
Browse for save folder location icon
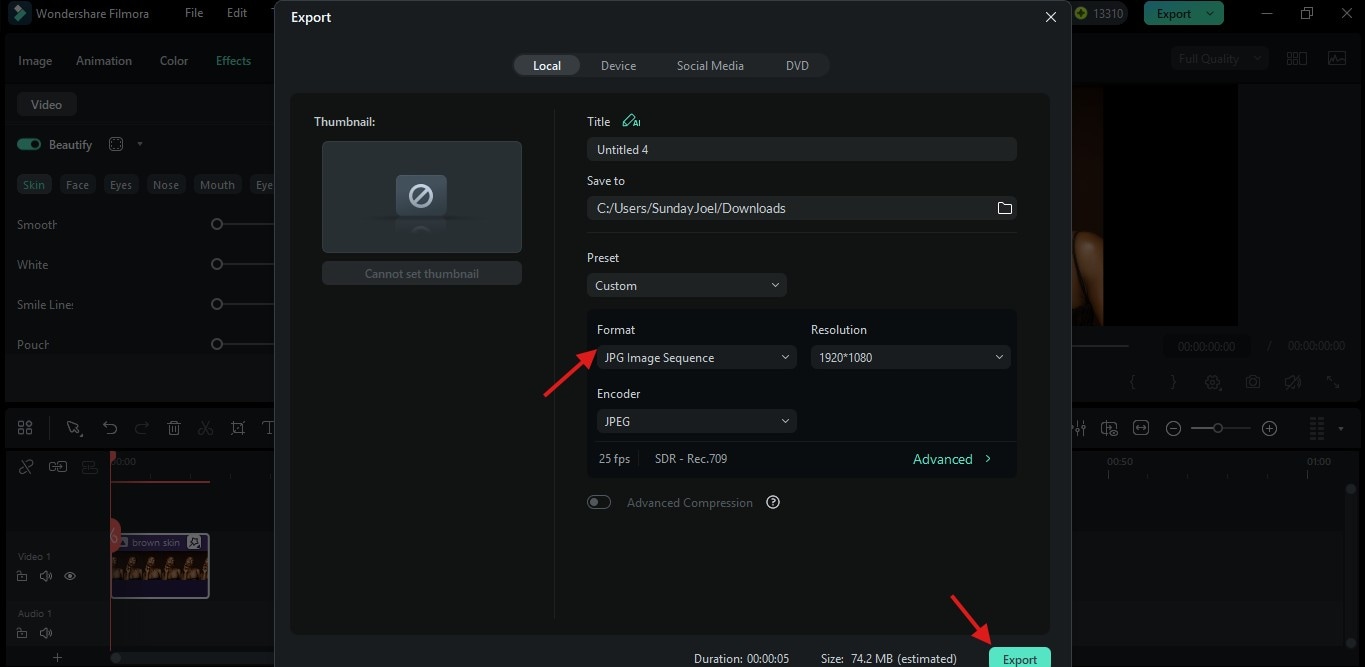1005,208
